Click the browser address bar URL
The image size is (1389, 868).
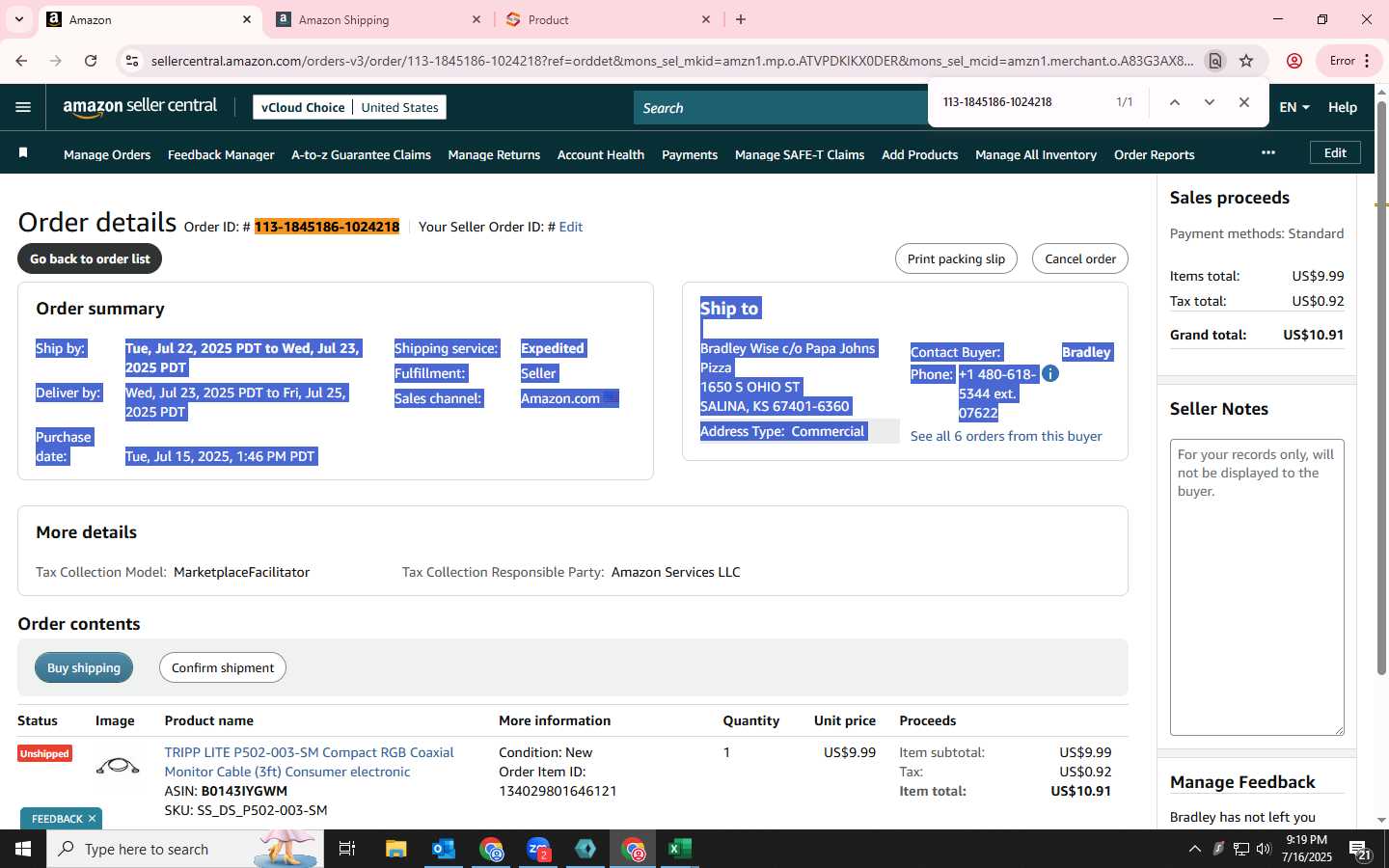pyautogui.click(x=671, y=61)
